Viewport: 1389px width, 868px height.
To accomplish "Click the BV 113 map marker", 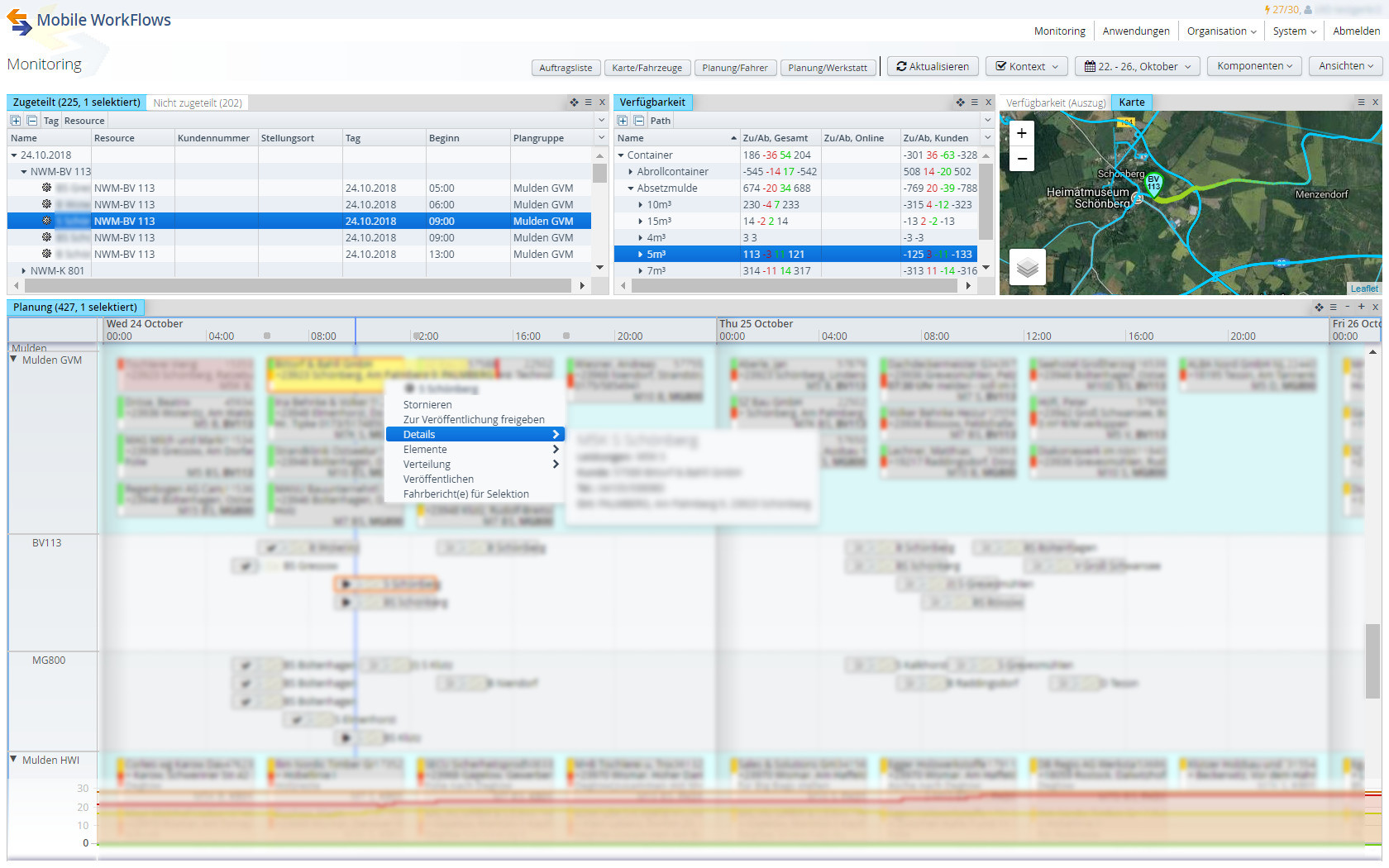I will tap(1153, 183).
